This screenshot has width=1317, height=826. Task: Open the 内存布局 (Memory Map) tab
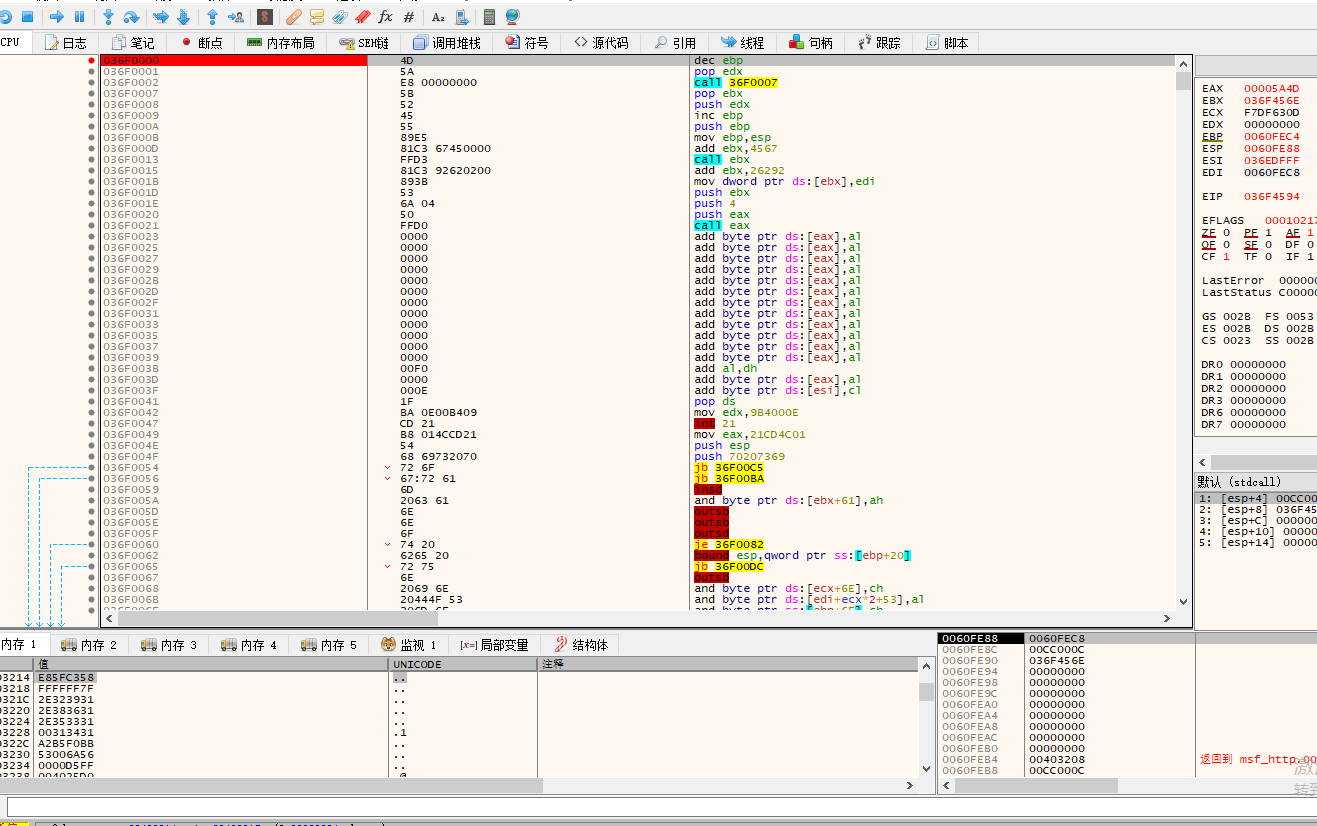(x=280, y=43)
